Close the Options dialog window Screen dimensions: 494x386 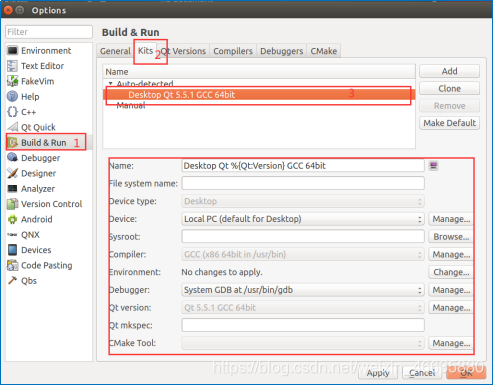coord(8,10)
